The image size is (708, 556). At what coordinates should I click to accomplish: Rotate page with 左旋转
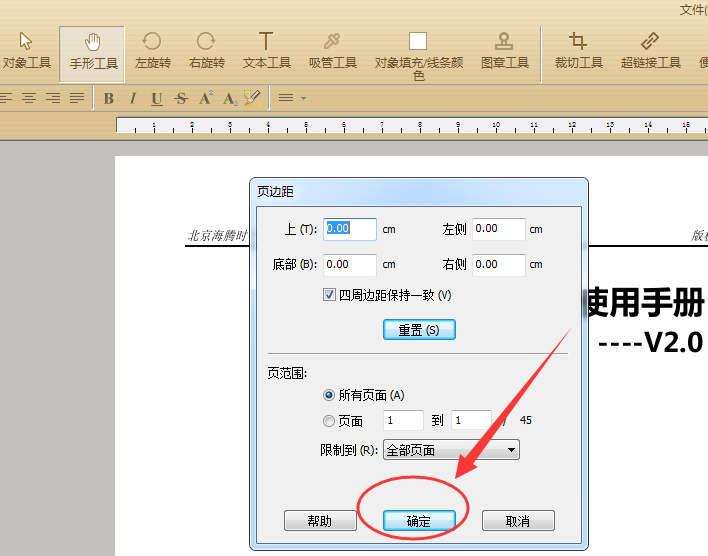click(x=153, y=51)
